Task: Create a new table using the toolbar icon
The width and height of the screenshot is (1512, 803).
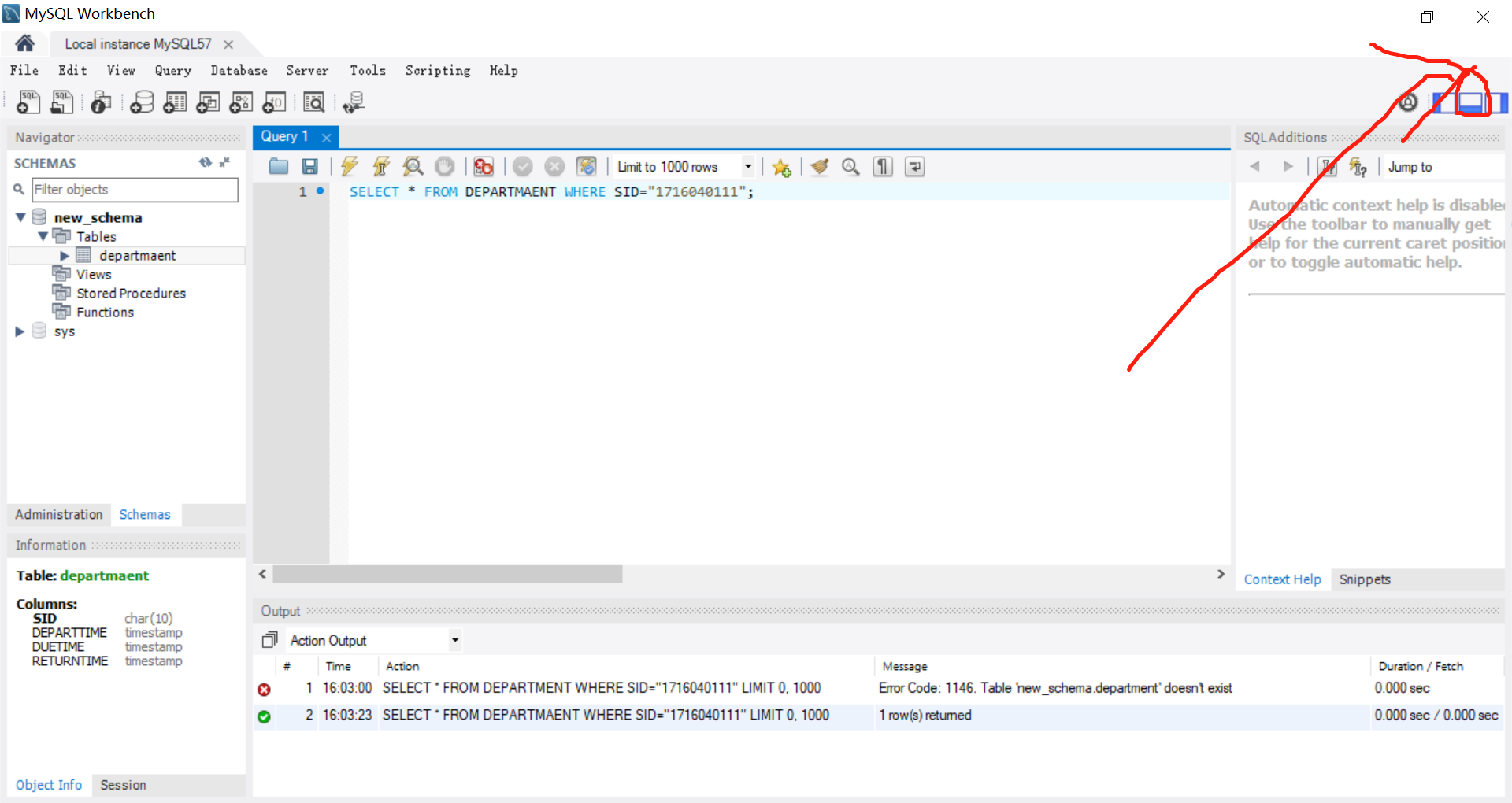Action: coord(175,102)
